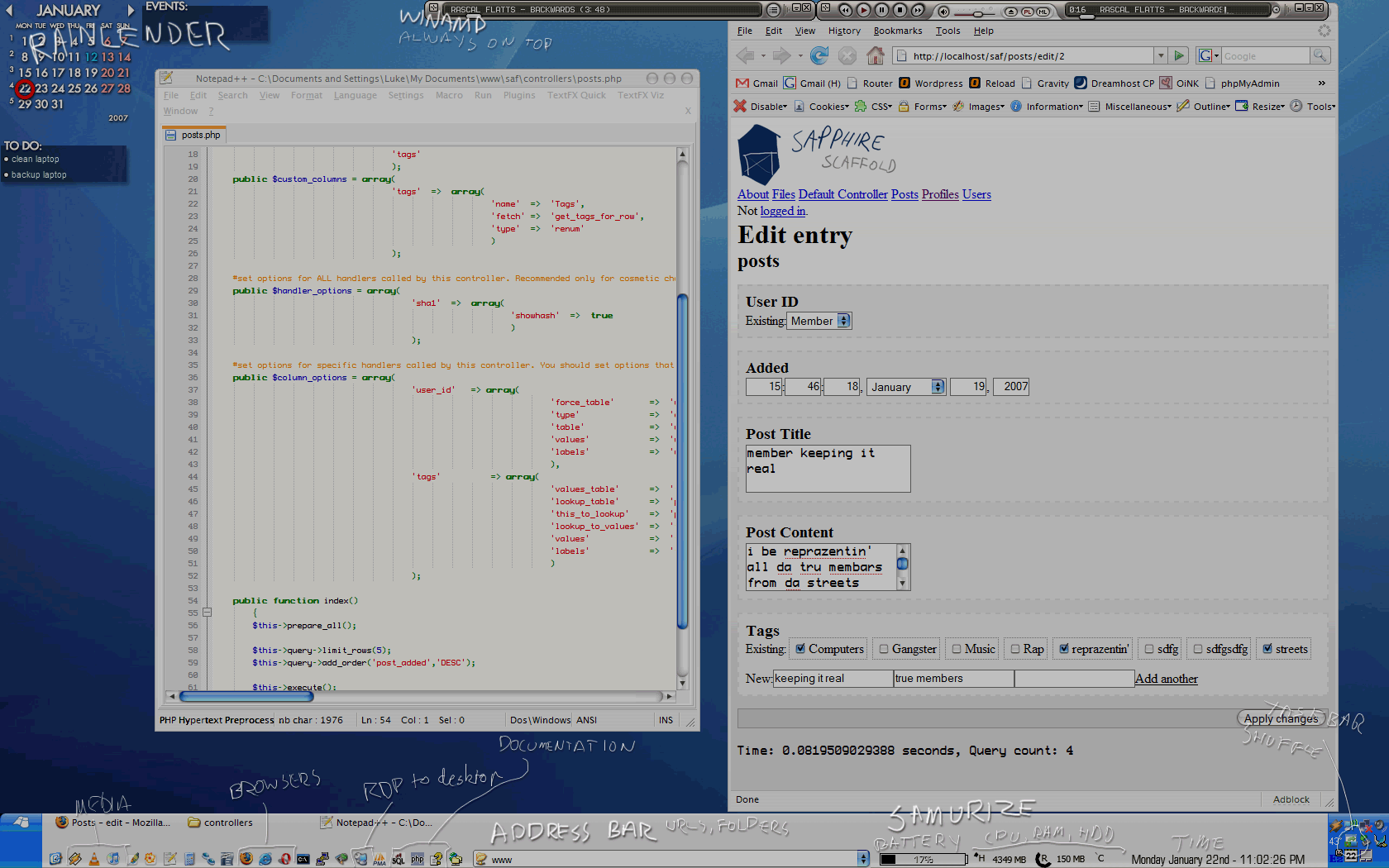1389x868 pixels.
Task: Open phpMyAdmin bookmark
Action: (x=1242, y=83)
